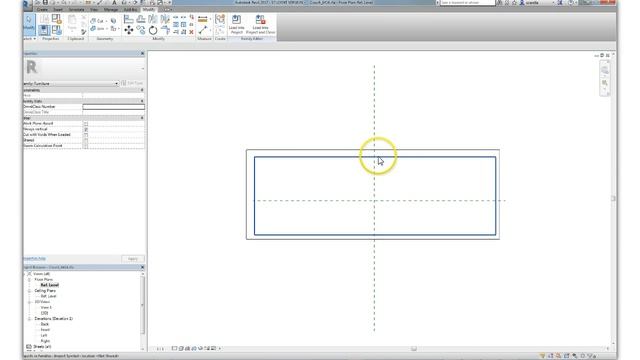Viewport: 640px width, 360px height.
Task: Click the text tool A in quick access
Action: coord(114,3)
